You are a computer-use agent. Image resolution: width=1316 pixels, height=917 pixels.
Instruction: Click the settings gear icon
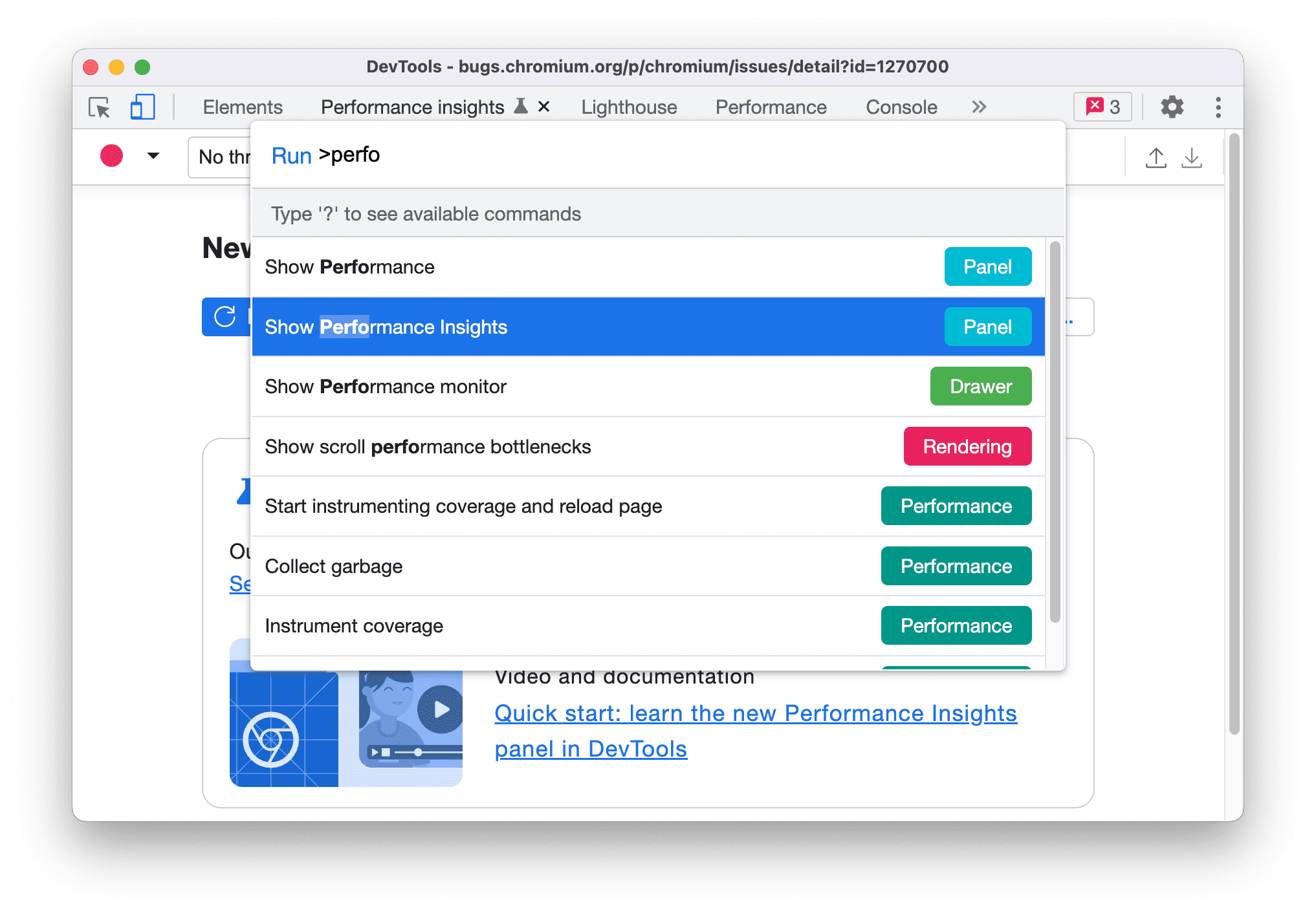1172,108
